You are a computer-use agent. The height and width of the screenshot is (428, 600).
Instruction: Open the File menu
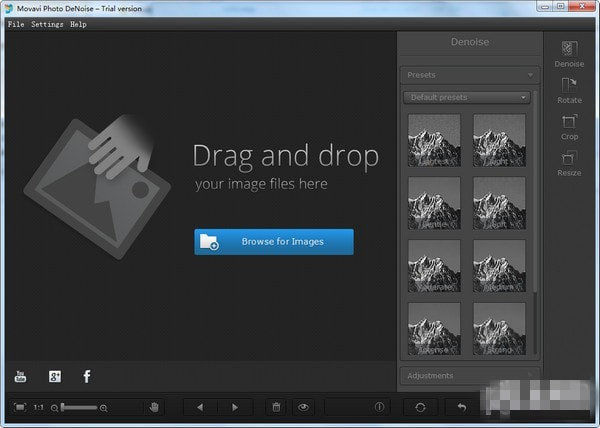pos(16,24)
